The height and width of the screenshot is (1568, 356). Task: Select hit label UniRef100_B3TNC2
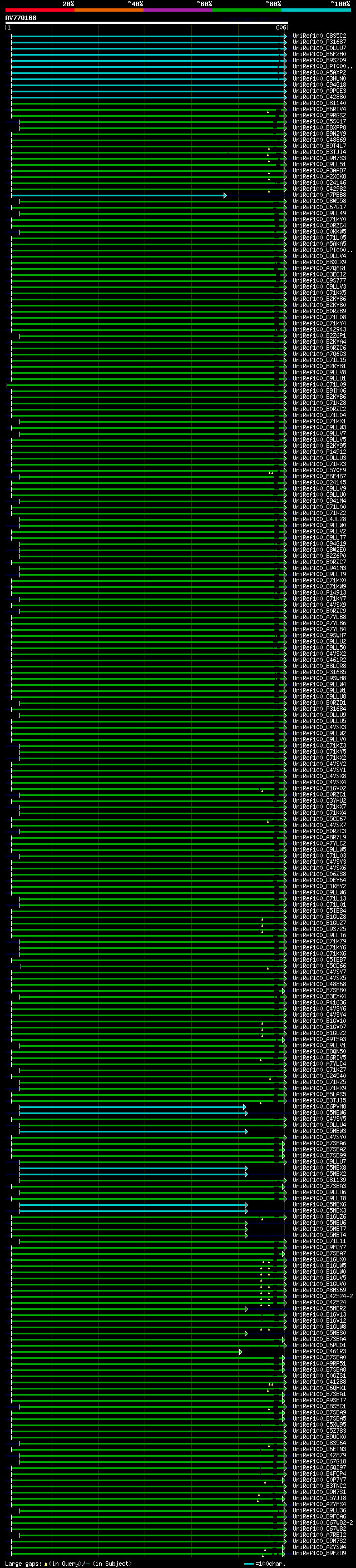click(x=319, y=1485)
